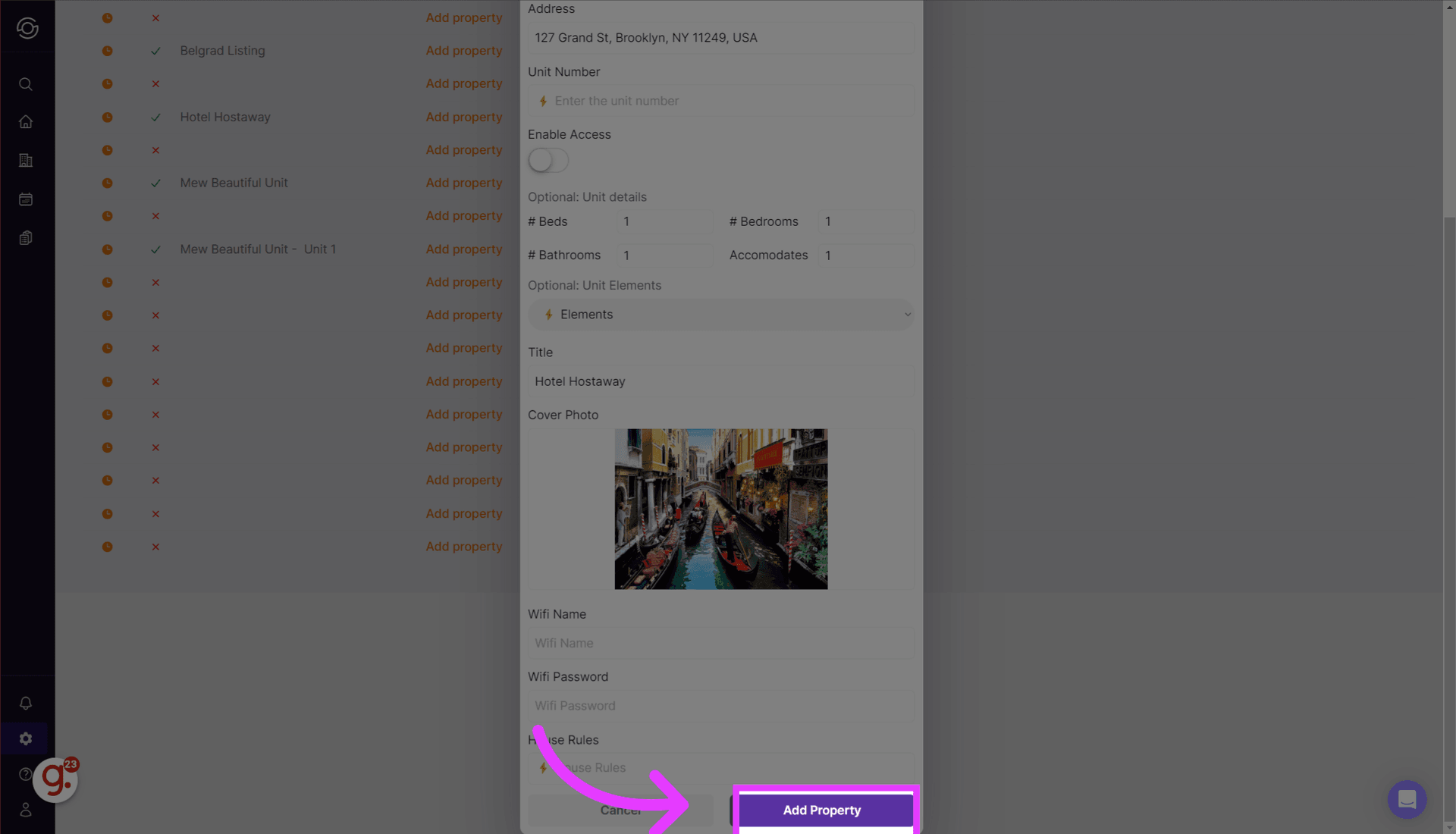Click the Unit Number input field
The height and width of the screenshot is (834, 1456).
[x=720, y=100]
